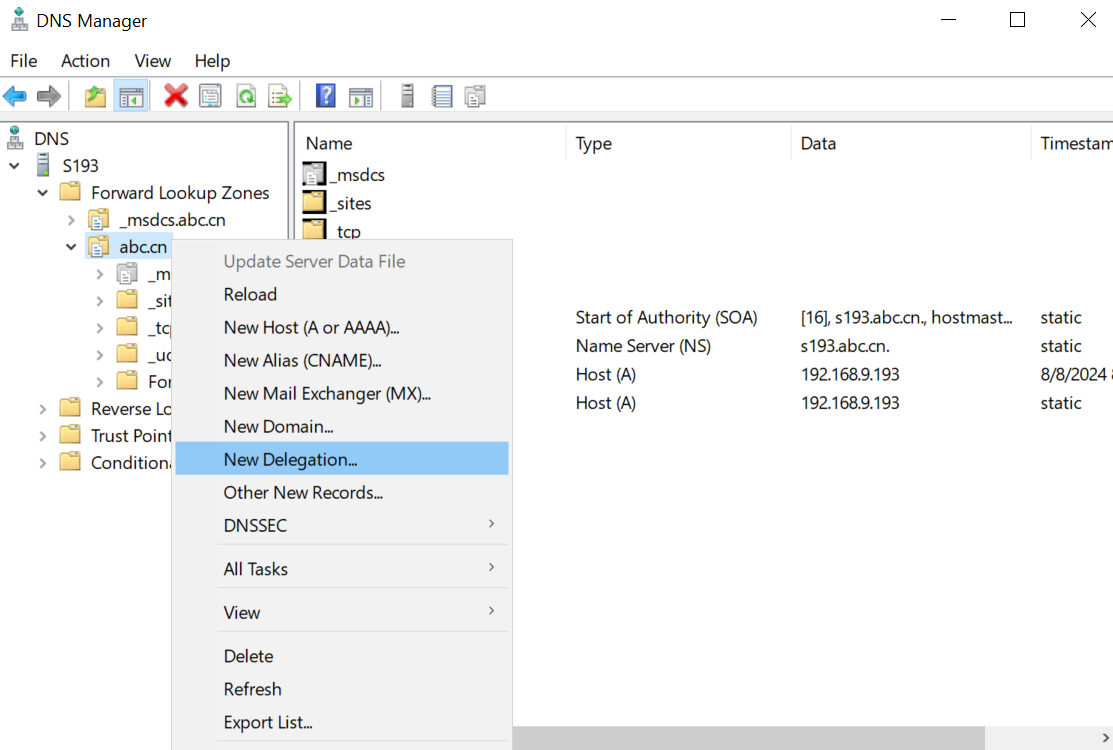Select the Name Server (NS) record
Image resolution: width=1113 pixels, height=750 pixels.
(x=642, y=346)
